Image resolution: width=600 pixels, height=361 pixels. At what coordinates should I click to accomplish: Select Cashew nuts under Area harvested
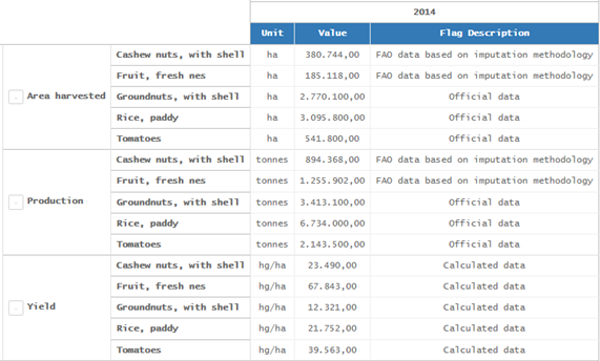pos(180,55)
